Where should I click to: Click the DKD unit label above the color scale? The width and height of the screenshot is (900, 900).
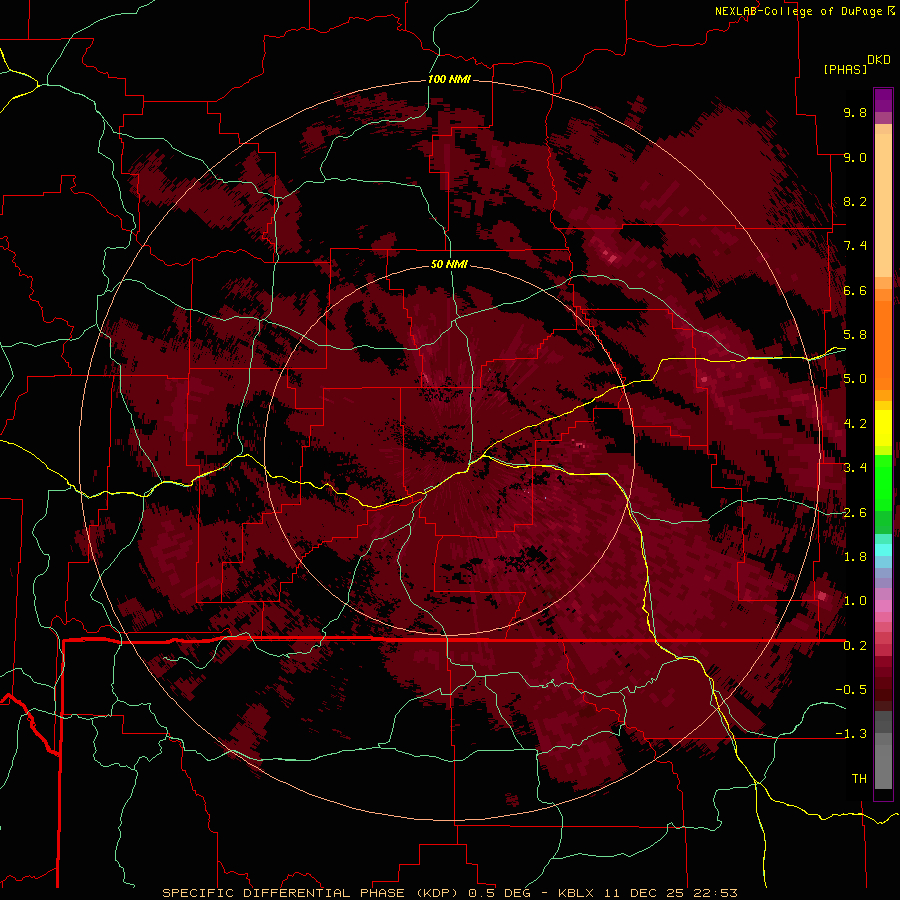[879, 60]
